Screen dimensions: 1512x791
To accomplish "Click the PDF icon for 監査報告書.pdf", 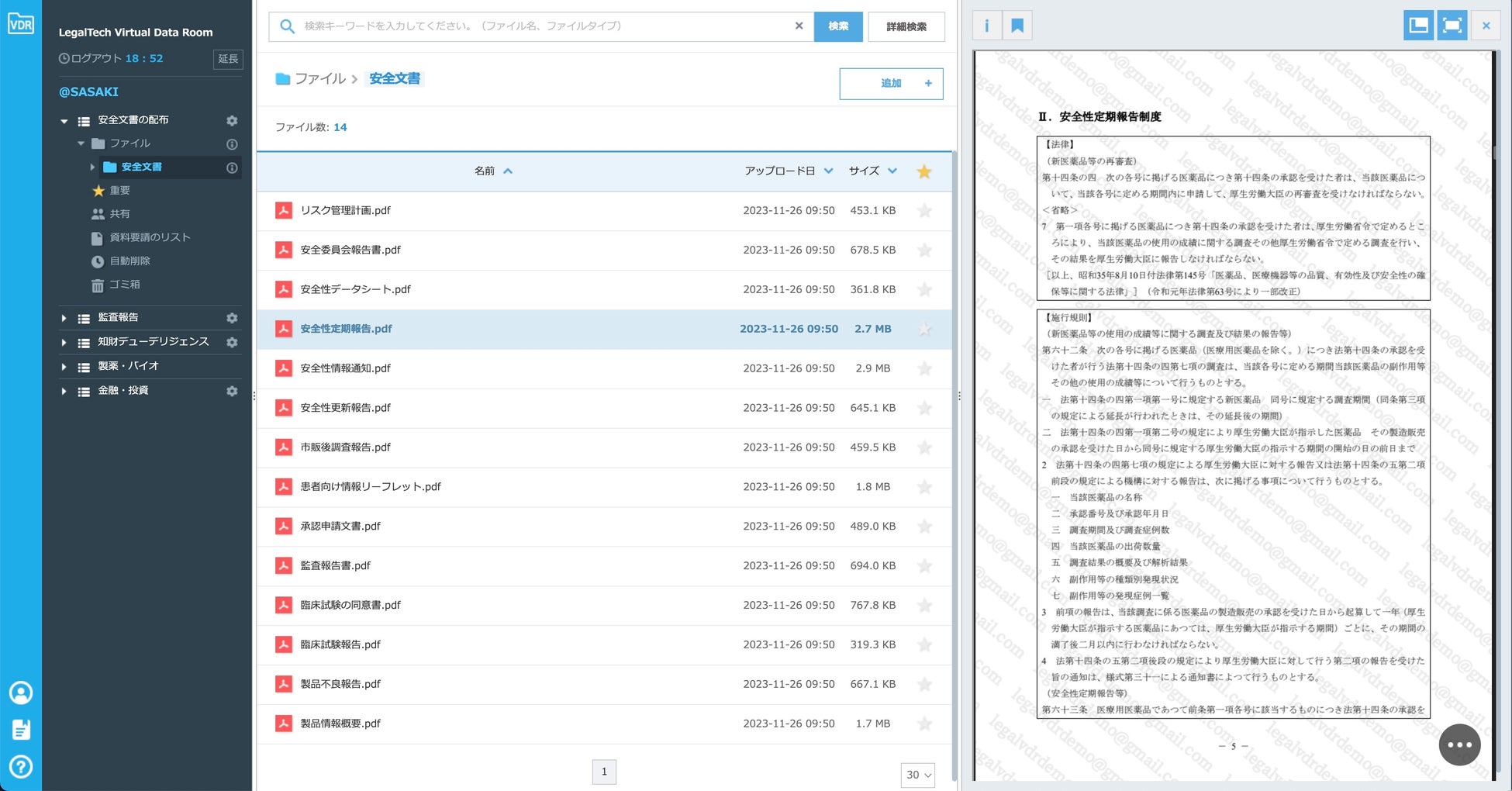I will [284, 565].
